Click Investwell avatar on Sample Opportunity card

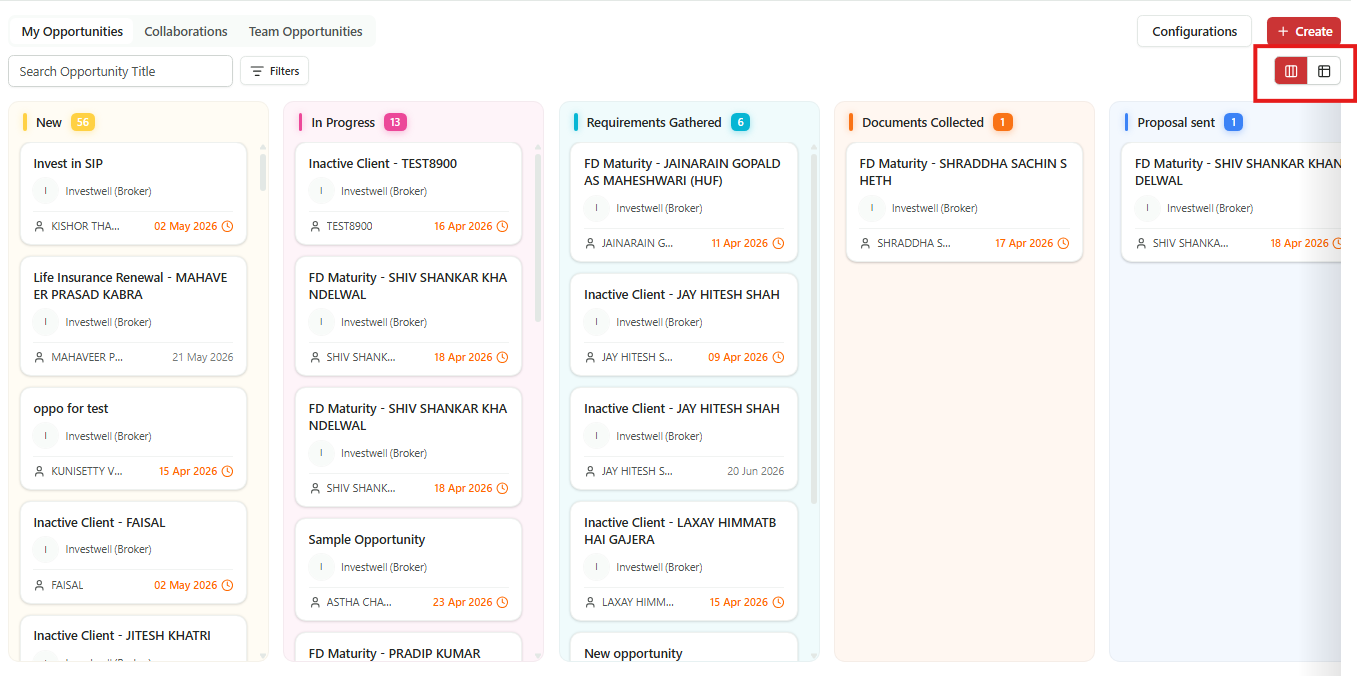click(321, 567)
